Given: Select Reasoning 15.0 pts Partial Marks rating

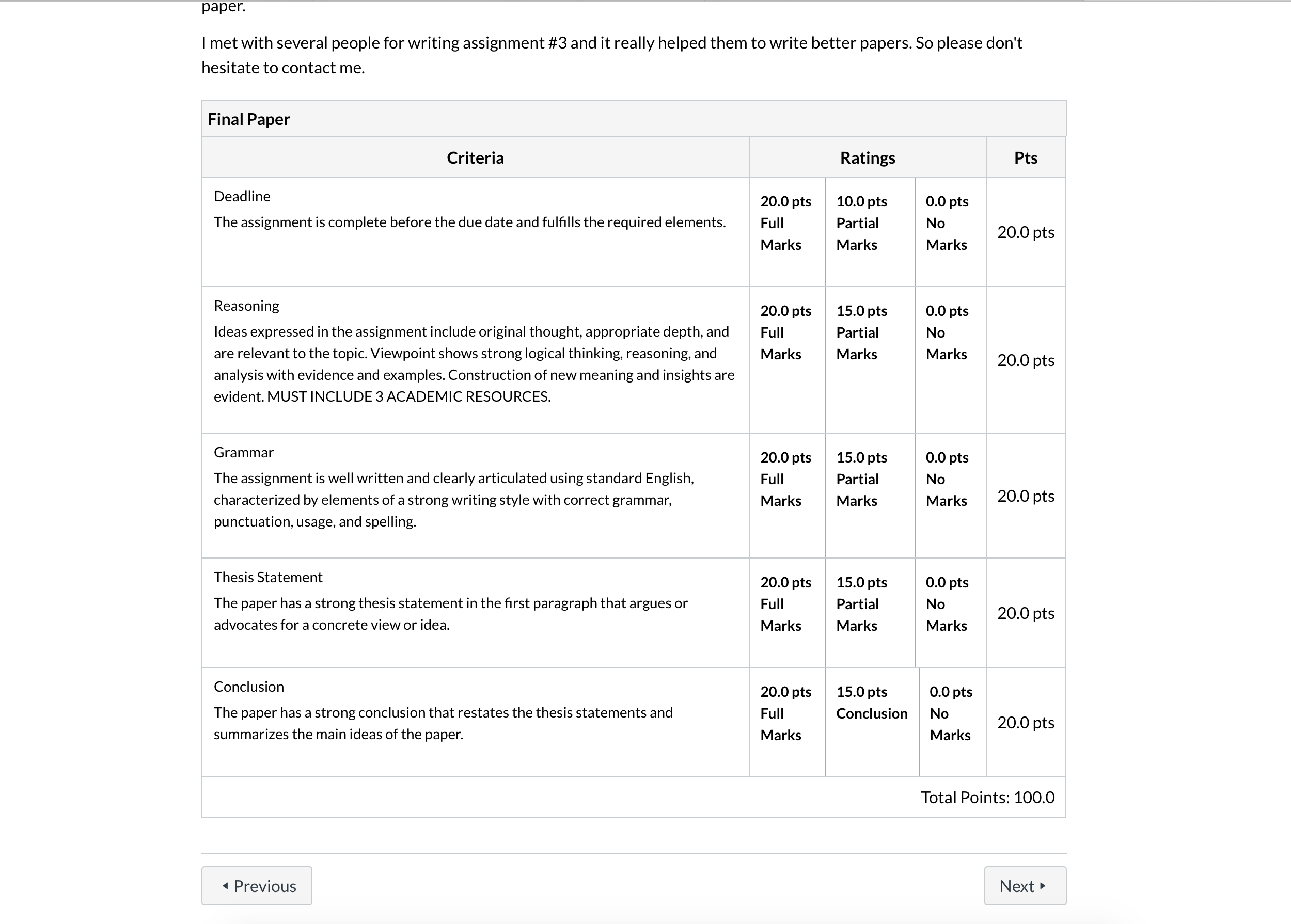Looking at the screenshot, I should (870, 360).
